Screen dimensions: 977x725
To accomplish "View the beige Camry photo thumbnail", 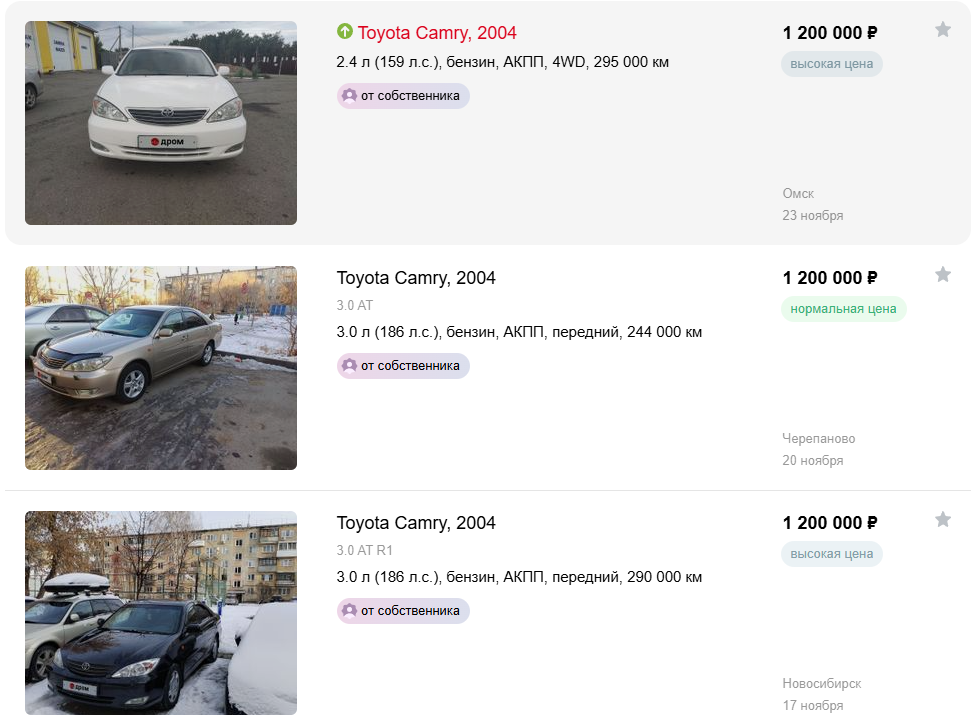I will tap(161, 367).
